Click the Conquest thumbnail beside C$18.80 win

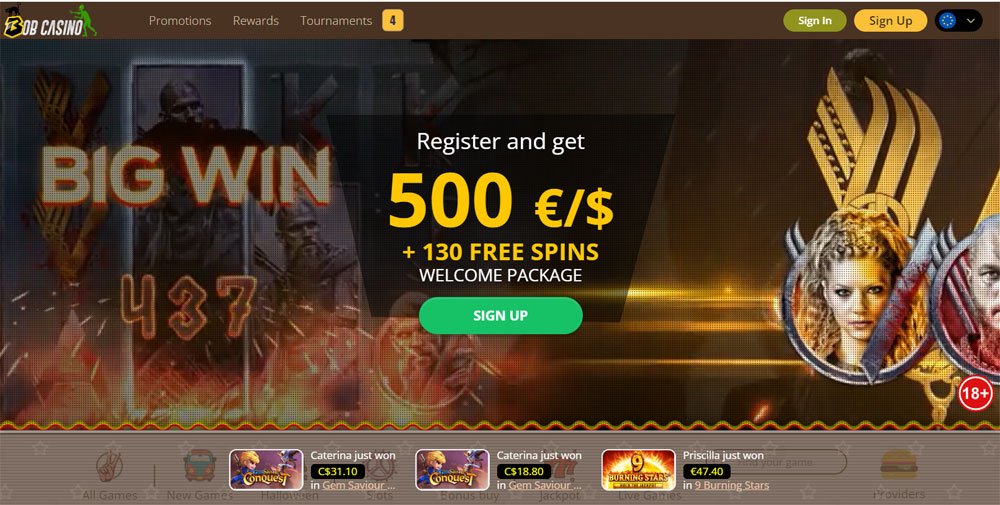click(x=452, y=470)
